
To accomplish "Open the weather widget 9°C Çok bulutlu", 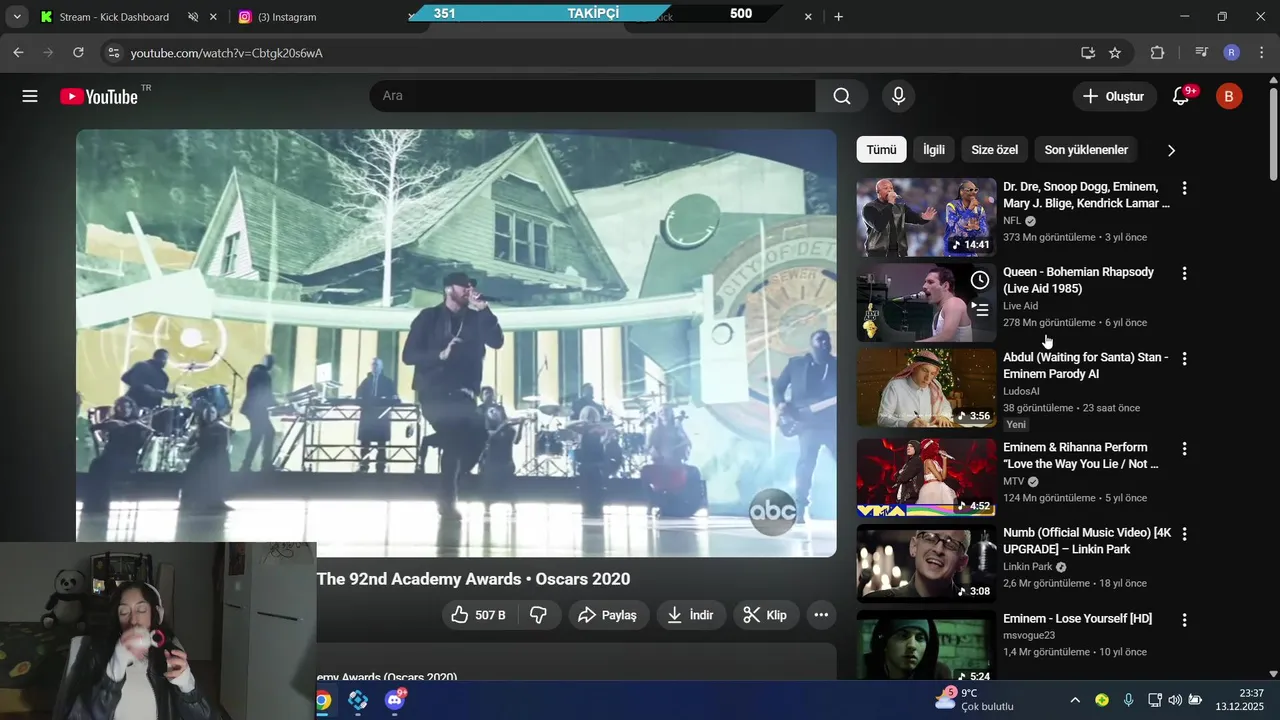I will 976,700.
